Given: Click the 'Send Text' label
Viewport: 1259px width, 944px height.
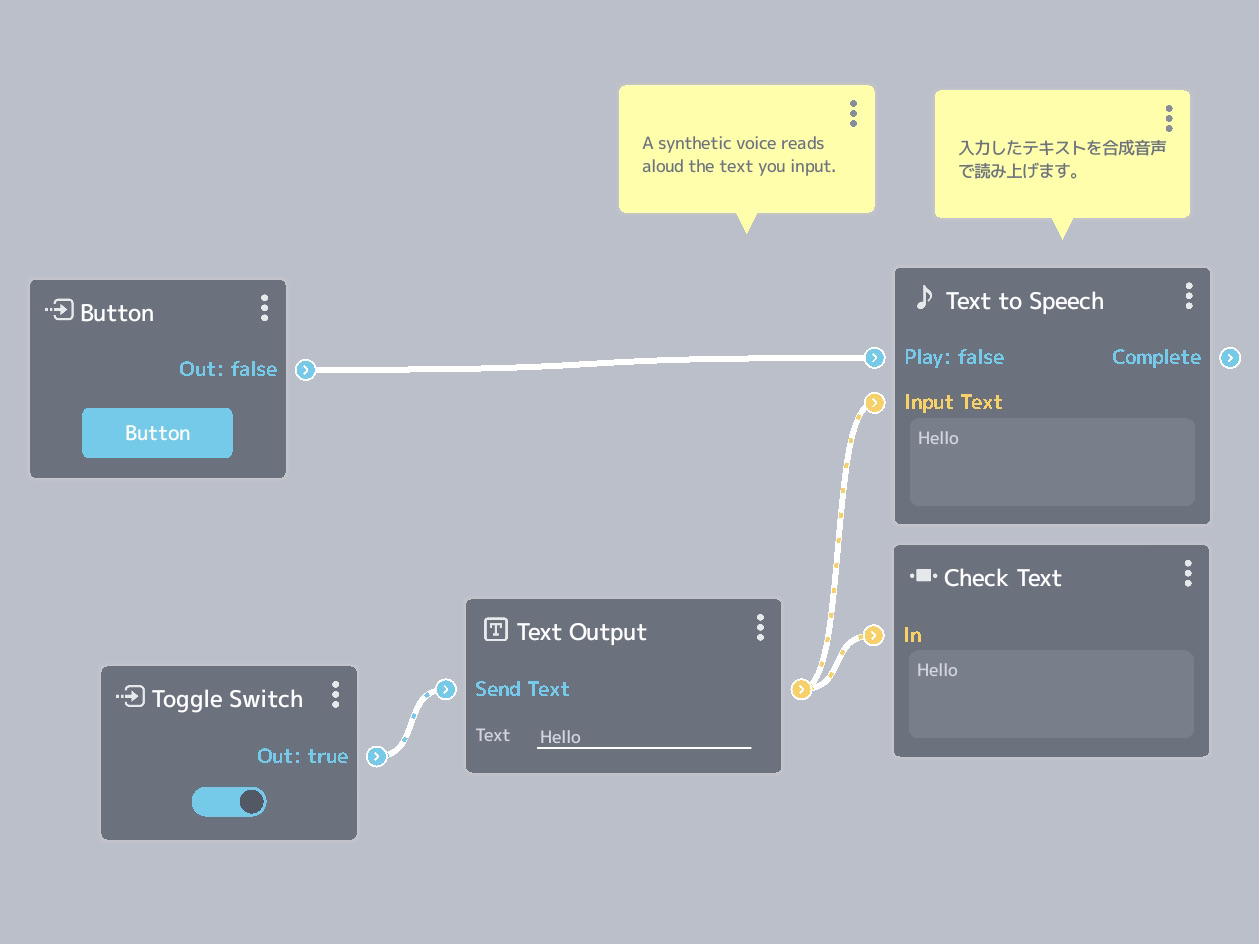Looking at the screenshot, I should tap(522, 689).
